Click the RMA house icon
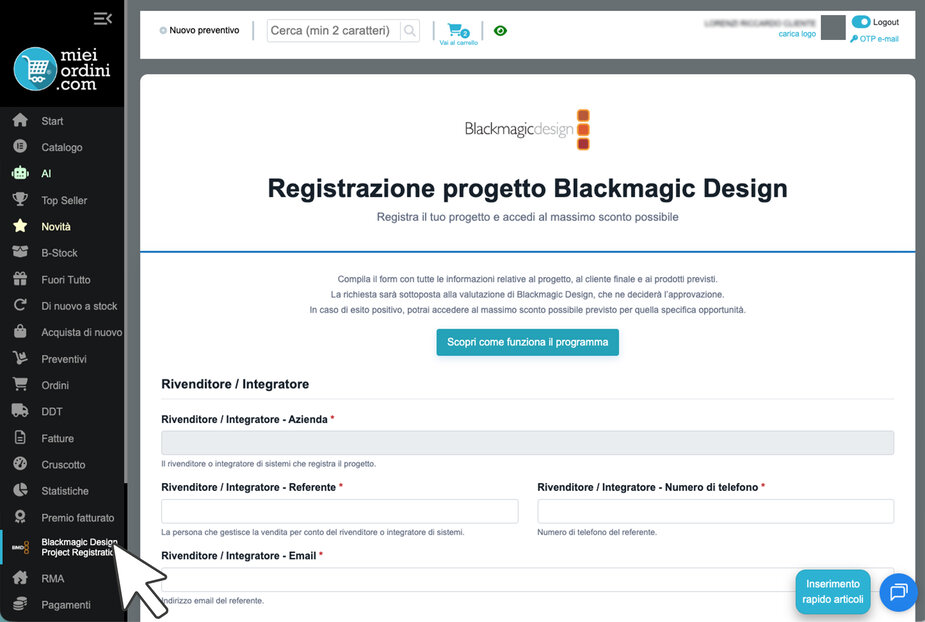Image resolution: width=925 pixels, height=622 pixels. coord(20,578)
